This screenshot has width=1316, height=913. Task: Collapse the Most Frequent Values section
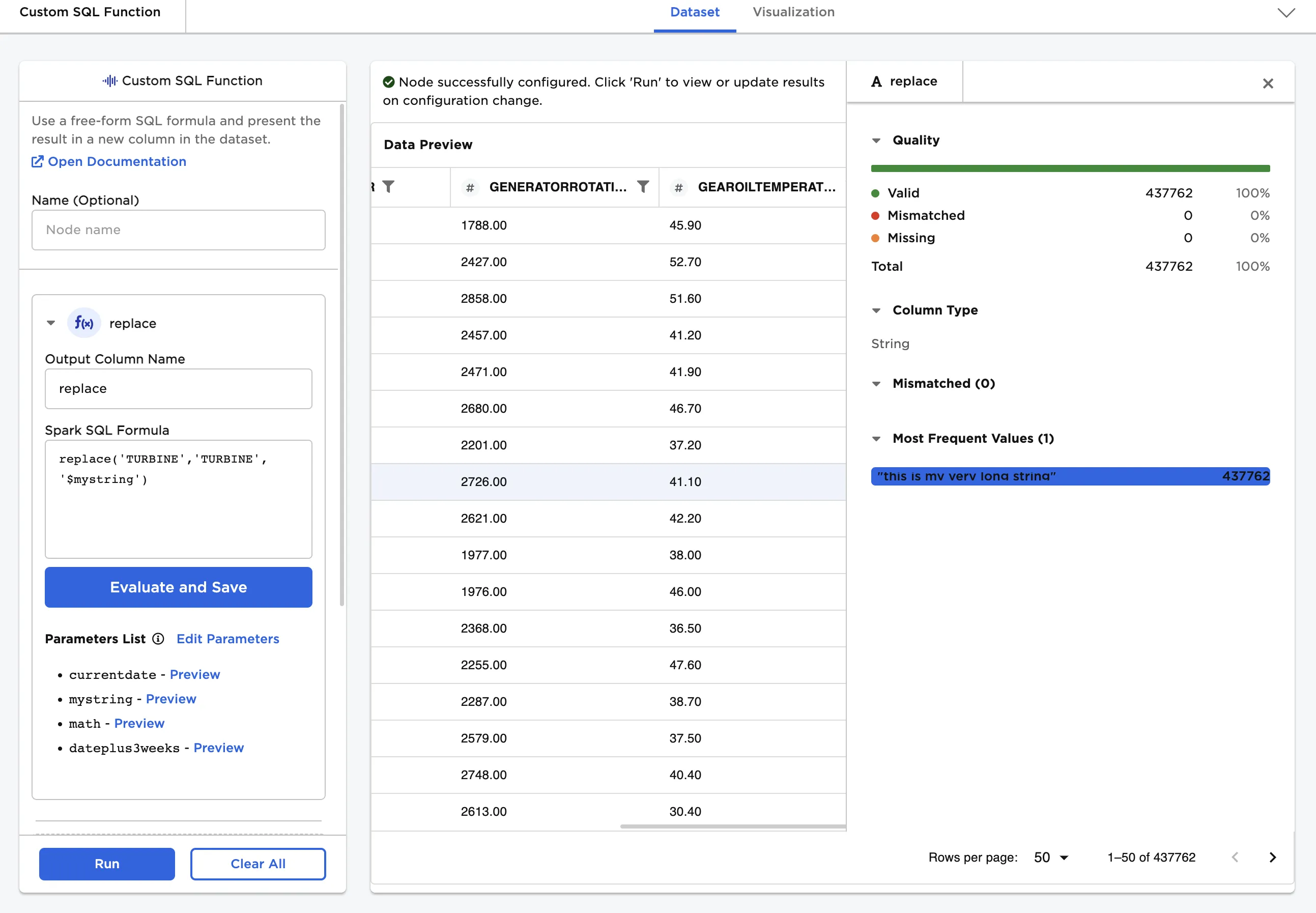(x=876, y=439)
